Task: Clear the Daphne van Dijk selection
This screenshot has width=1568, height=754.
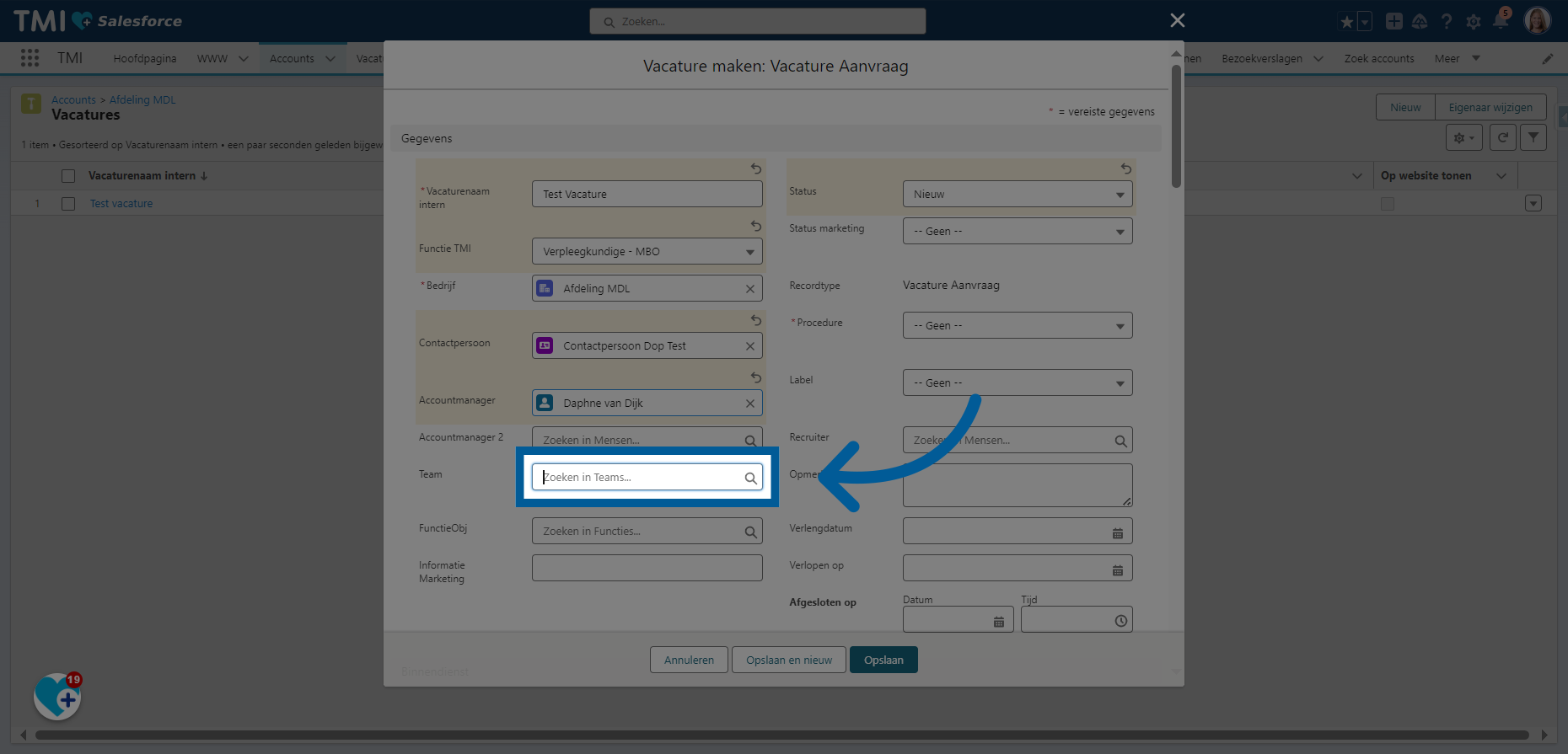Action: 750,404
